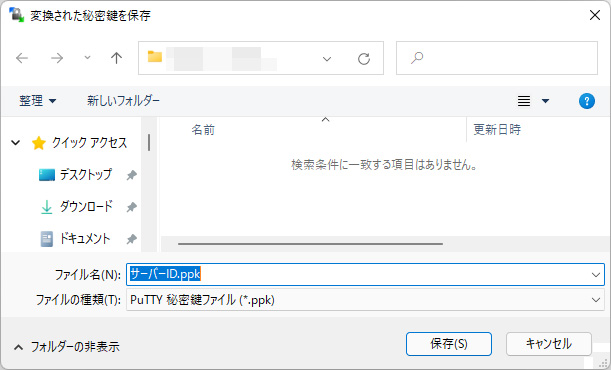This screenshot has height=370, width=611.
Task: Click the ドキュメント file icon
Action: click(47, 239)
